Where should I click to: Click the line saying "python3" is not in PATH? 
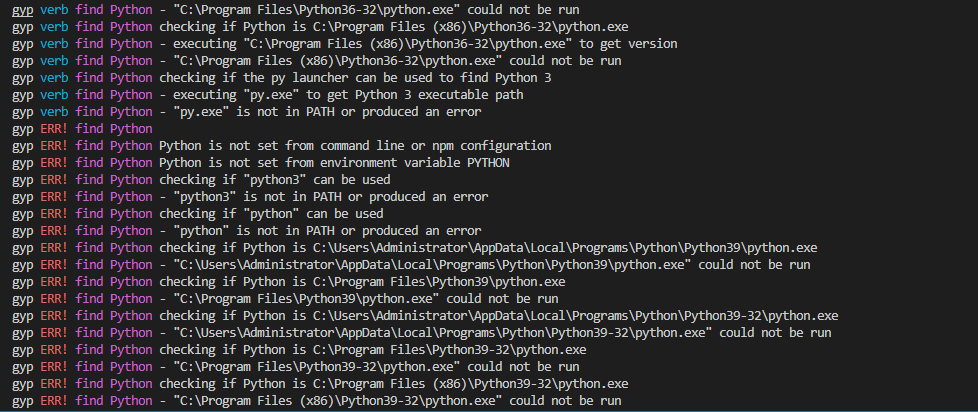click(x=250, y=196)
